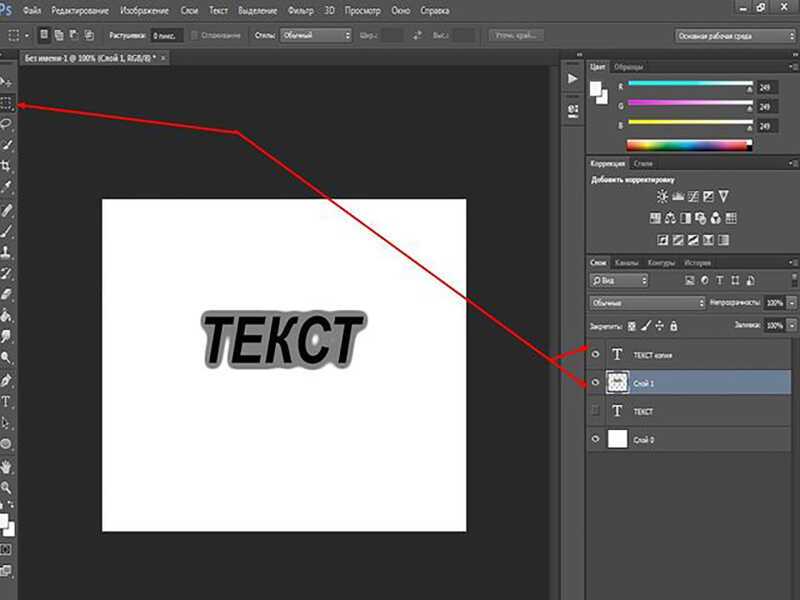Select the Paint Bucket tool
Screen dimensions: 800x600
(x=6, y=316)
